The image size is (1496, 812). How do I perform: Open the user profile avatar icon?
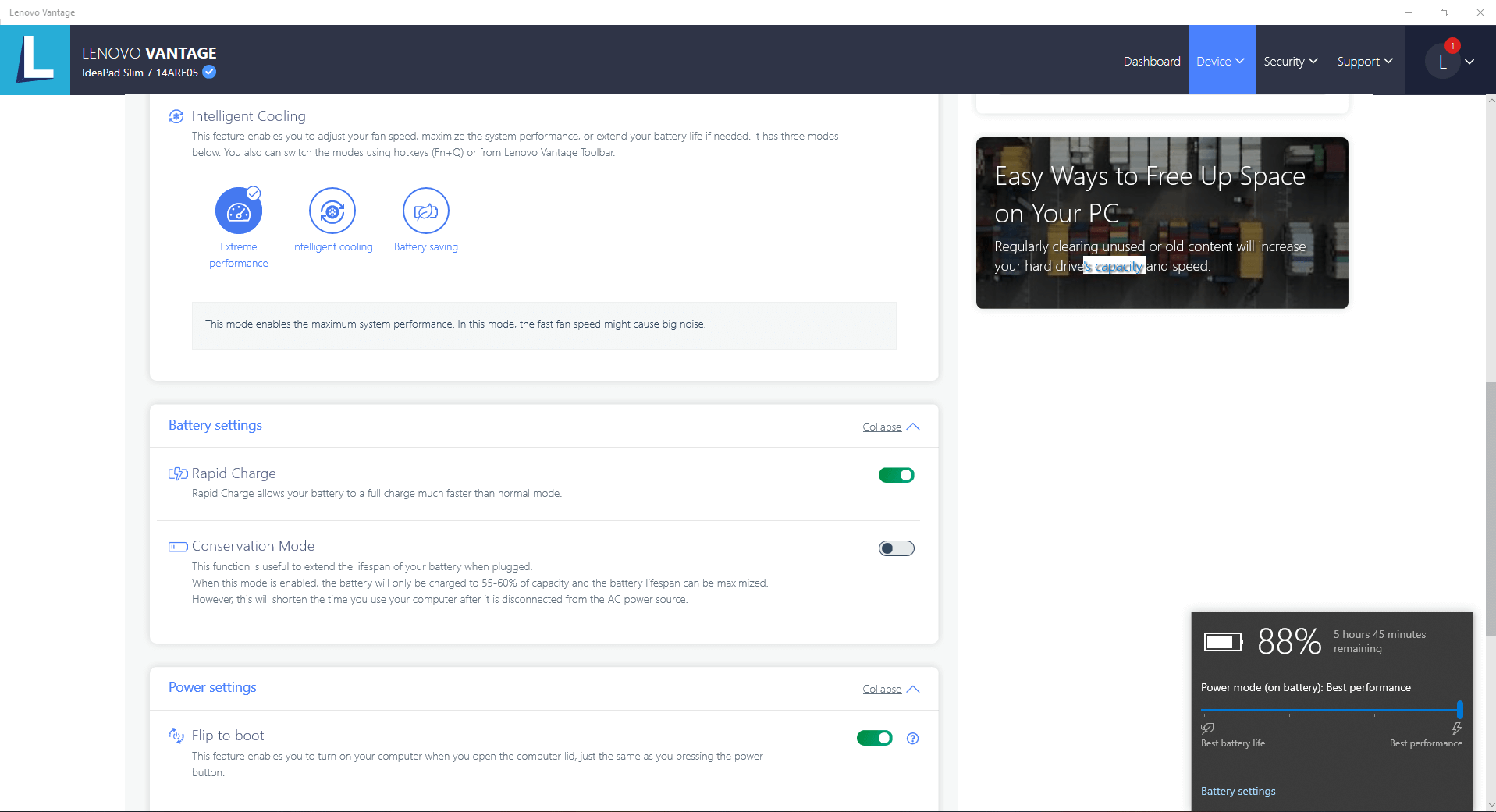(1442, 62)
